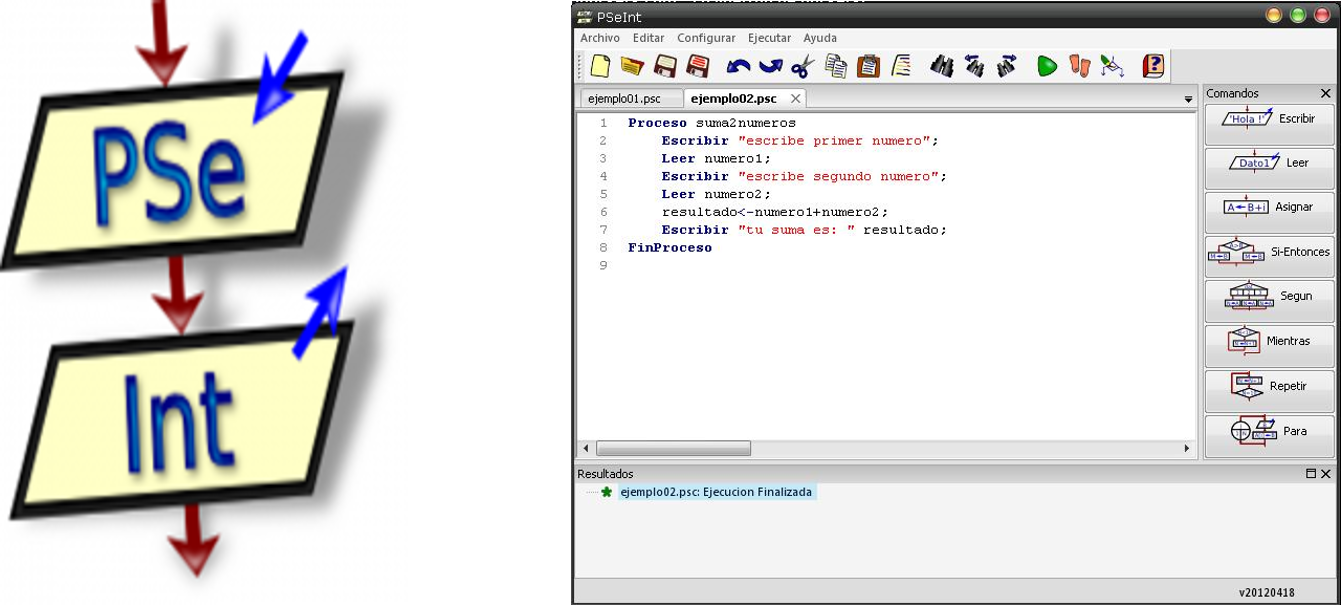
Task: Start step-by-step execution (footprints icon)
Action: [x=1081, y=66]
